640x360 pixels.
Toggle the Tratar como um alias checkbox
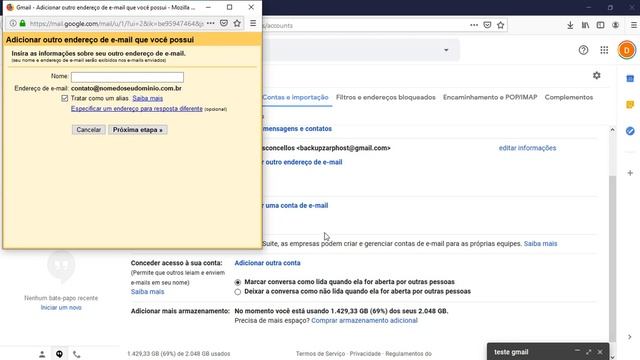tap(64, 98)
